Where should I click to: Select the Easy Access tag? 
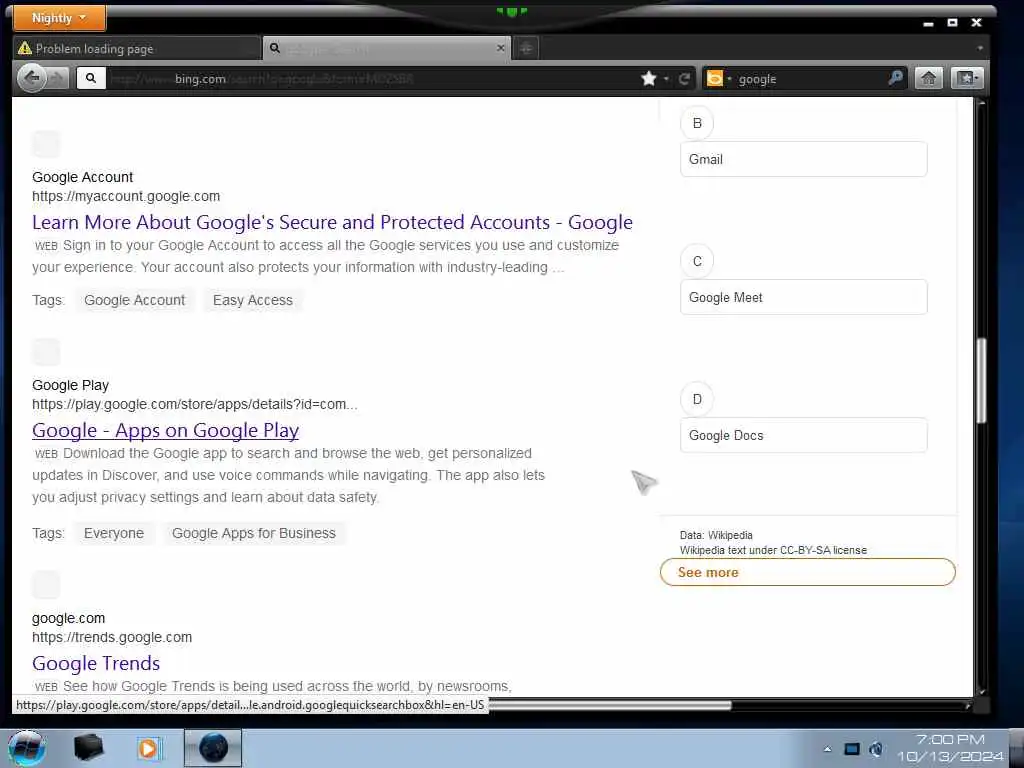(253, 300)
